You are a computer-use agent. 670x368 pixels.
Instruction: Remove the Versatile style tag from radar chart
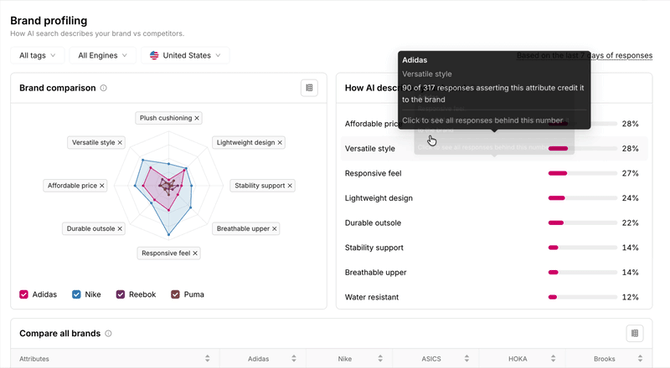(x=120, y=143)
